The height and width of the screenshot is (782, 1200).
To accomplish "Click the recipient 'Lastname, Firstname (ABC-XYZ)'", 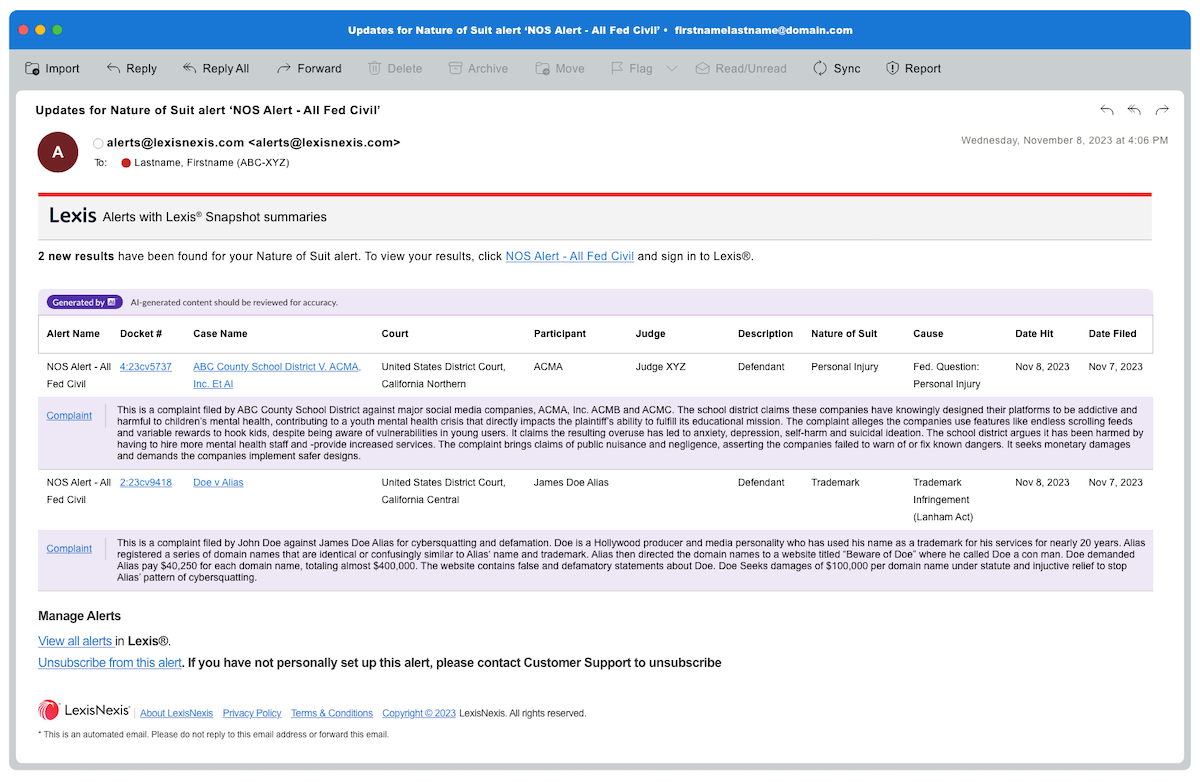I will (211, 162).
